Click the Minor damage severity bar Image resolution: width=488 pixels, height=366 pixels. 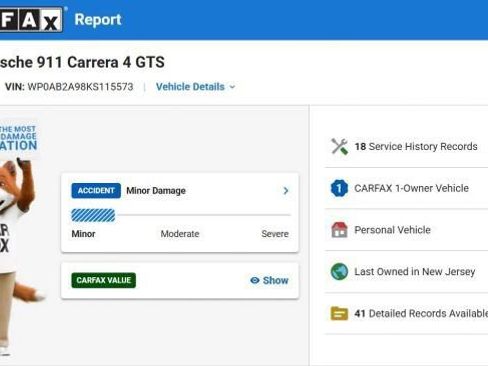point(93,215)
